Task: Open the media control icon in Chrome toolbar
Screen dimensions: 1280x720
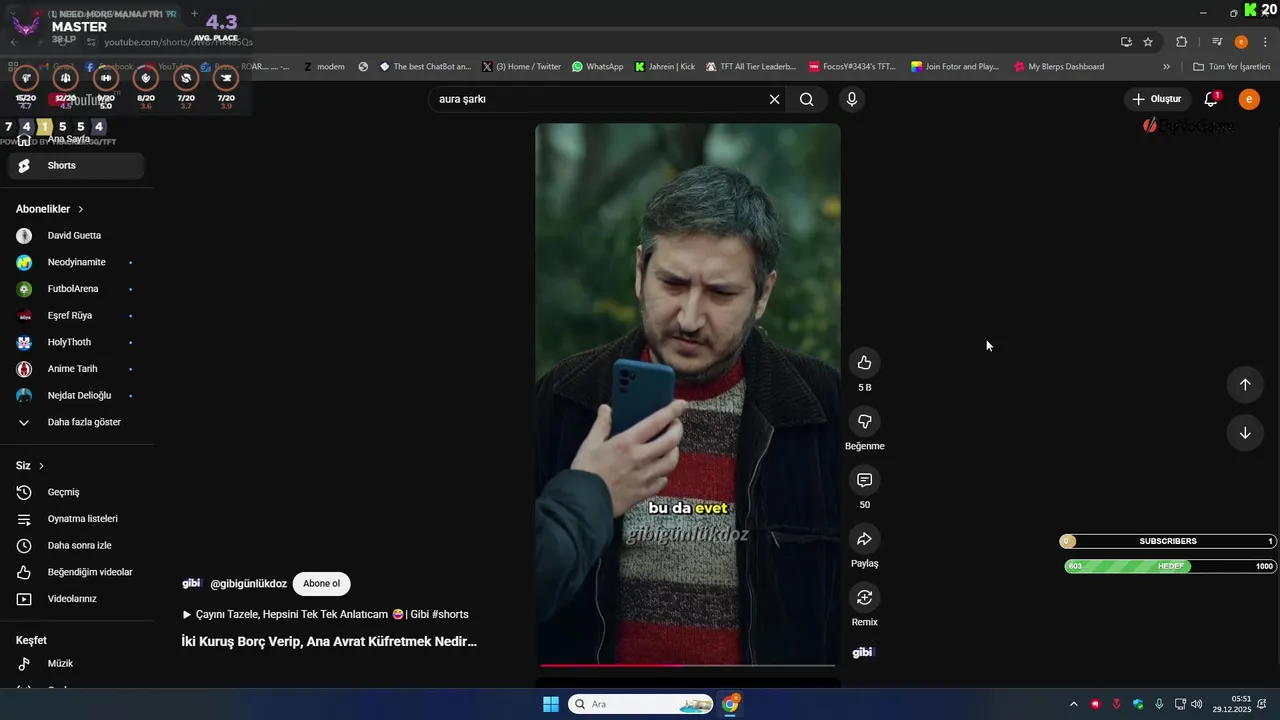Action: (1217, 42)
